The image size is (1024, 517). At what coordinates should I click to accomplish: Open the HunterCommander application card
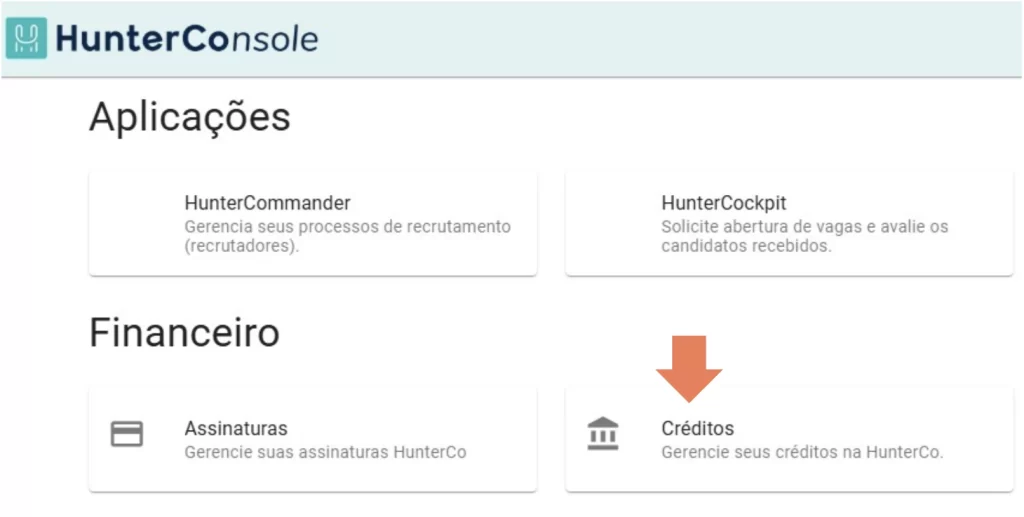[313, 224]
